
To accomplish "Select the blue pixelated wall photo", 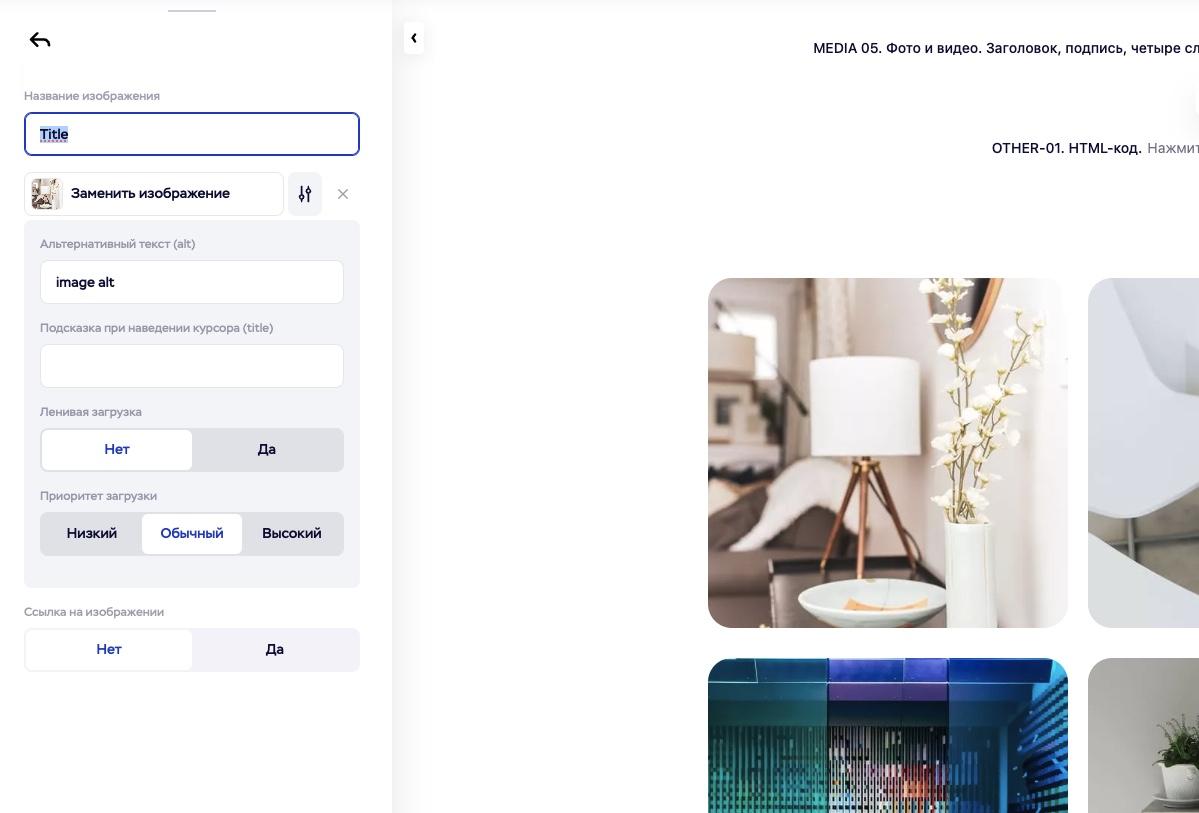I will 887,735.
